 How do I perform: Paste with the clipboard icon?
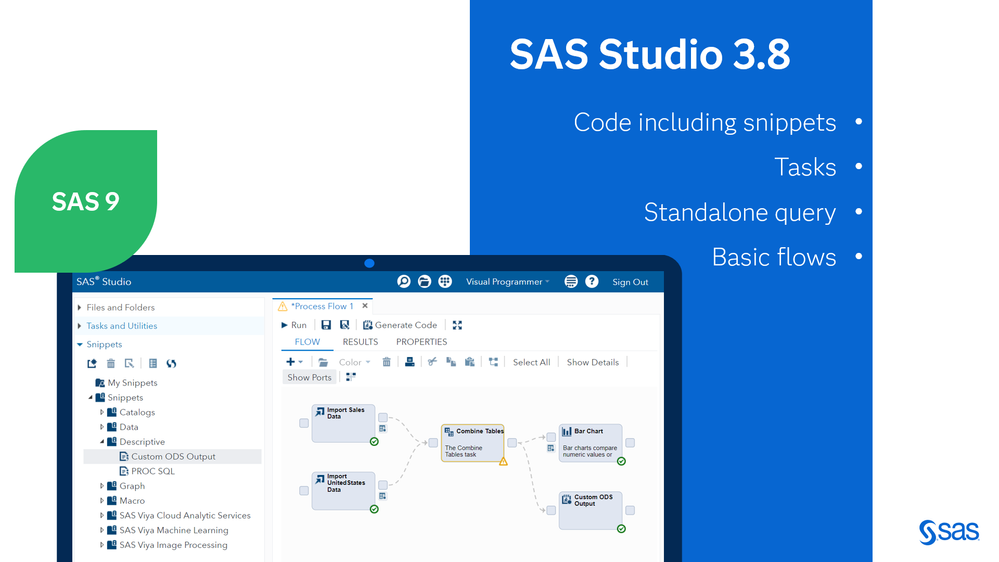(x=470, y=362)
